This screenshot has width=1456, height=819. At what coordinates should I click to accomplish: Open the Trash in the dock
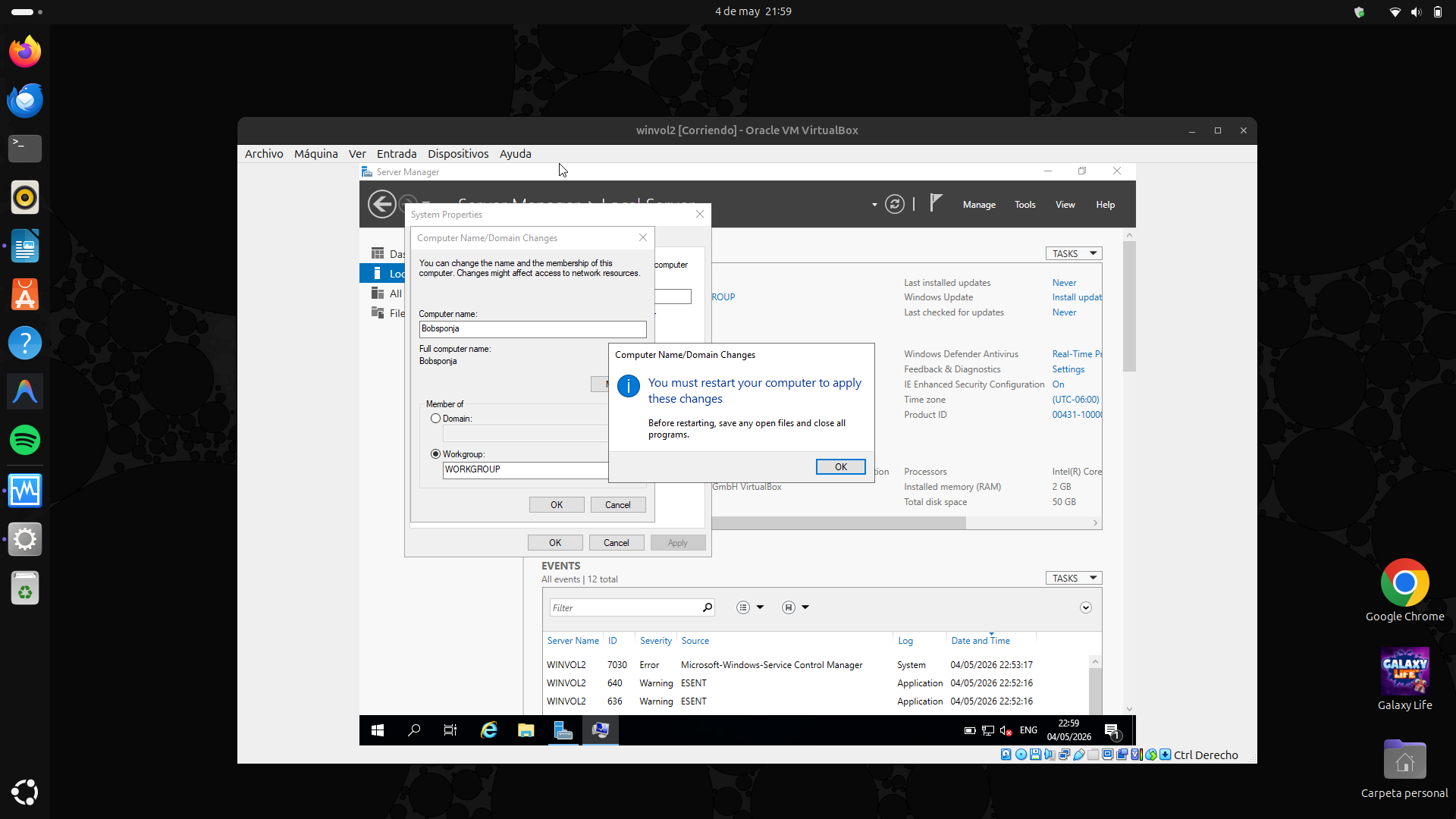pos(25,588)
